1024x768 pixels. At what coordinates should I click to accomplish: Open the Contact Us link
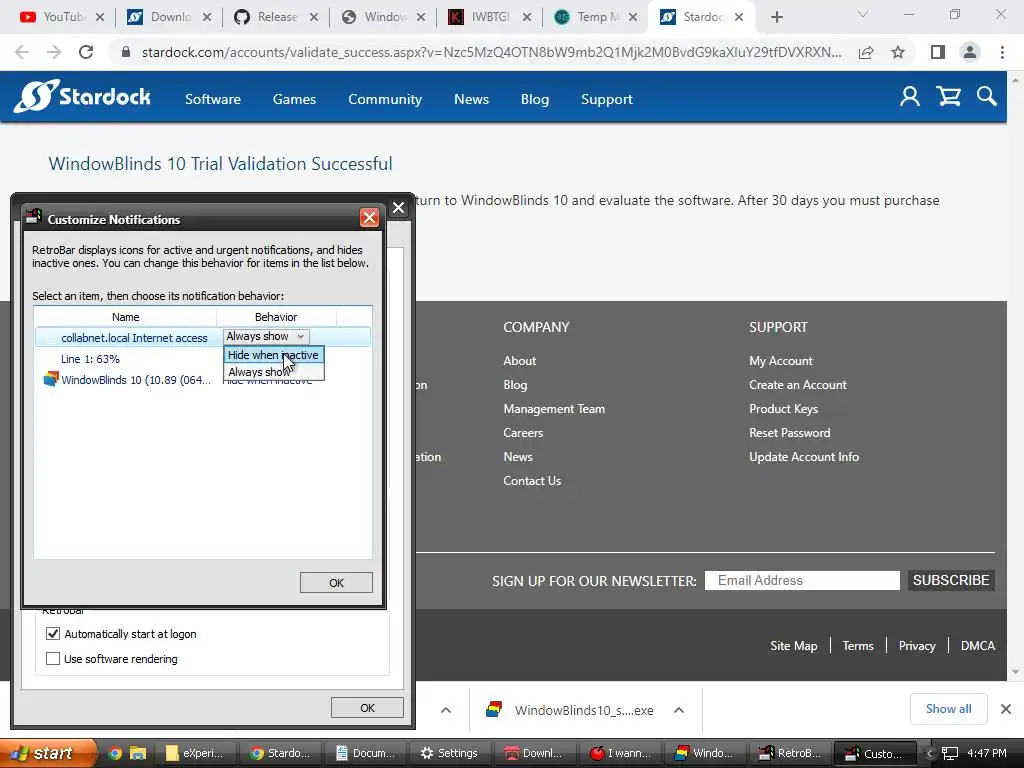(x=532, y=481)
